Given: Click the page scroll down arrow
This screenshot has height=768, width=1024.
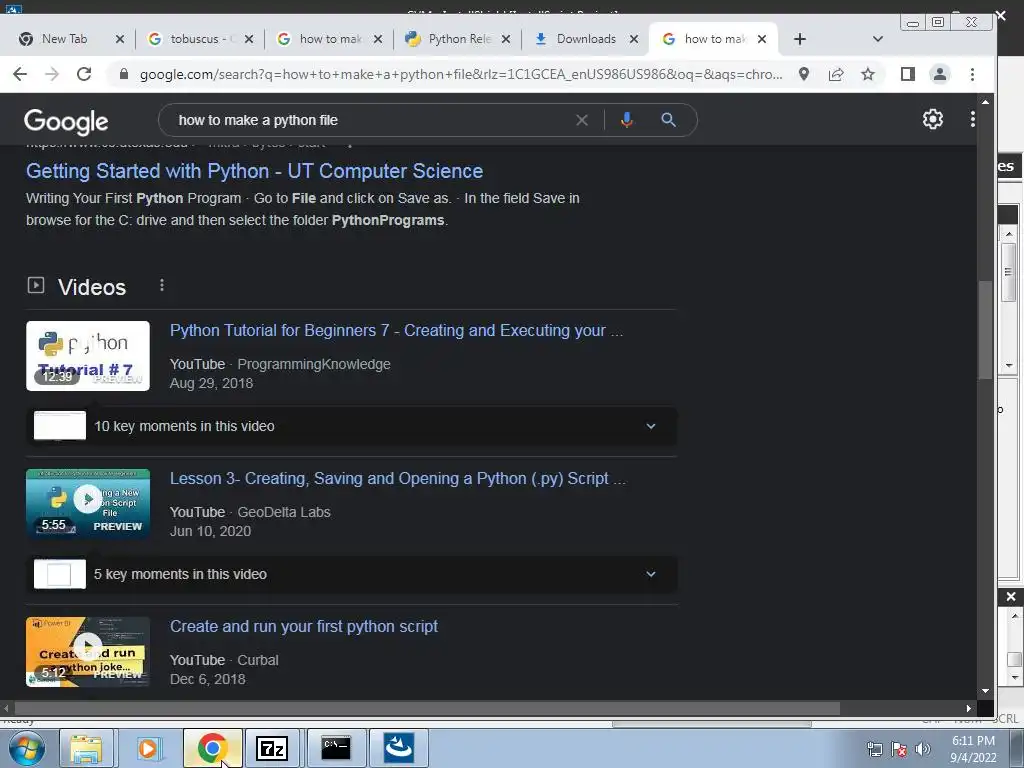Looking at the screenshot, I should (985, 690).
